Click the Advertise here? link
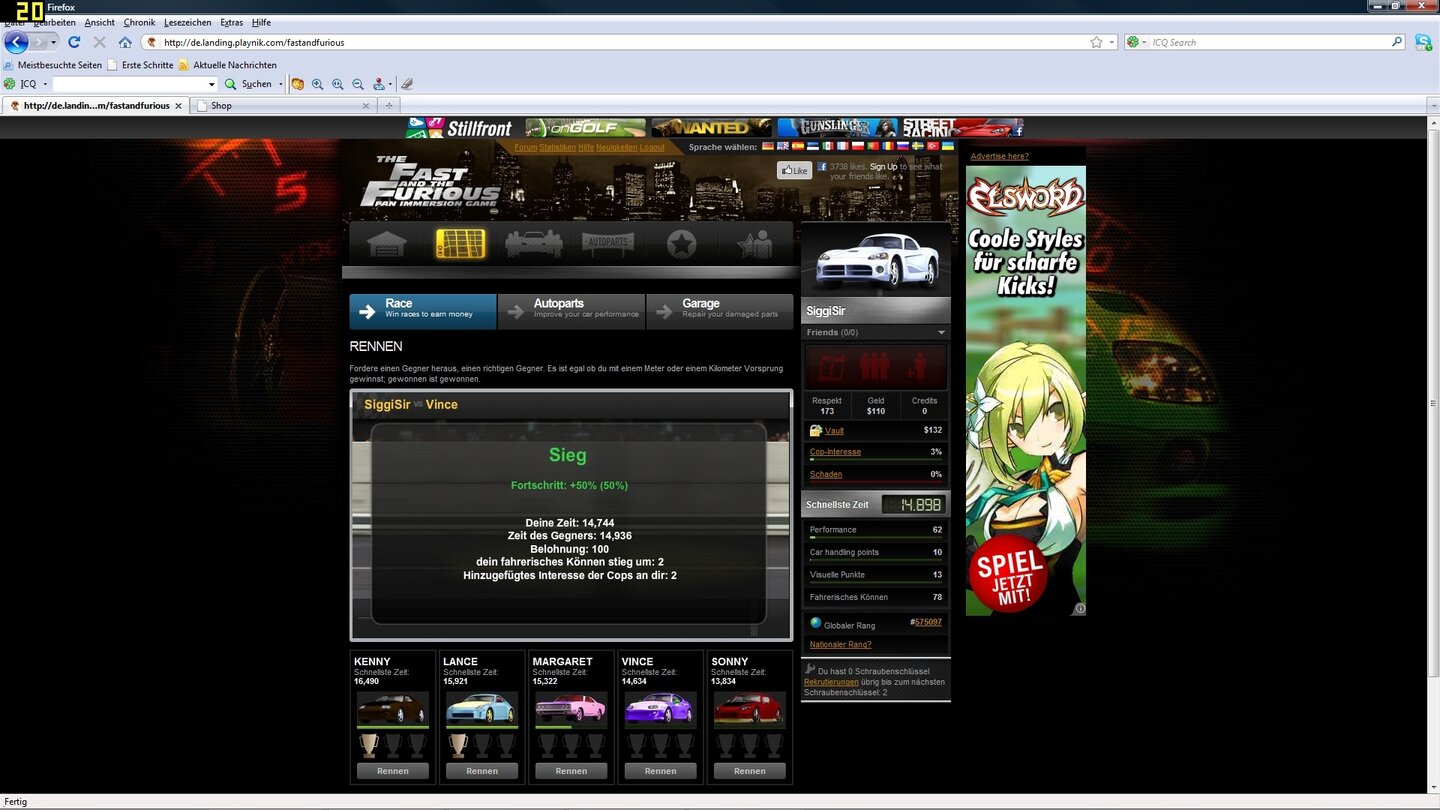Viewport: 1440px width, 810px height. [x=999, y=156]
